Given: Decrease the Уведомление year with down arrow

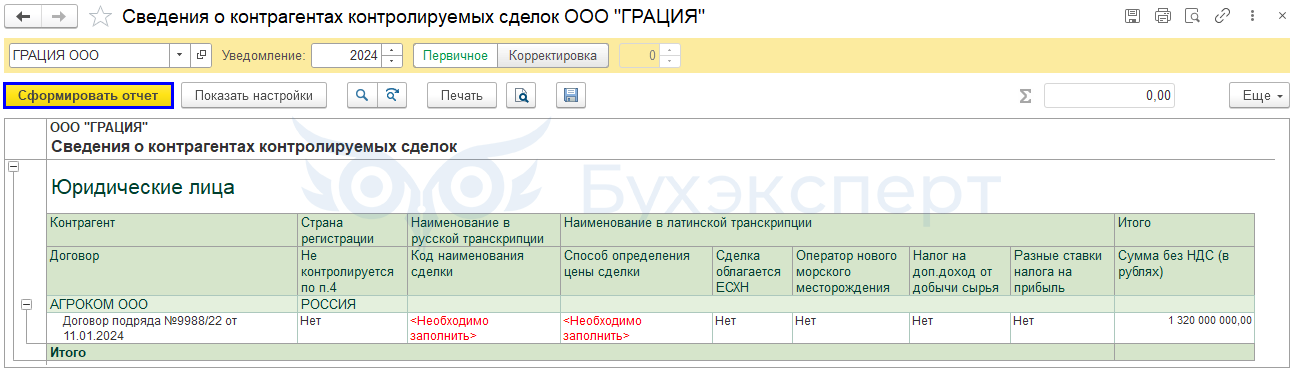Looking at the screenshot, I should 392,61.
